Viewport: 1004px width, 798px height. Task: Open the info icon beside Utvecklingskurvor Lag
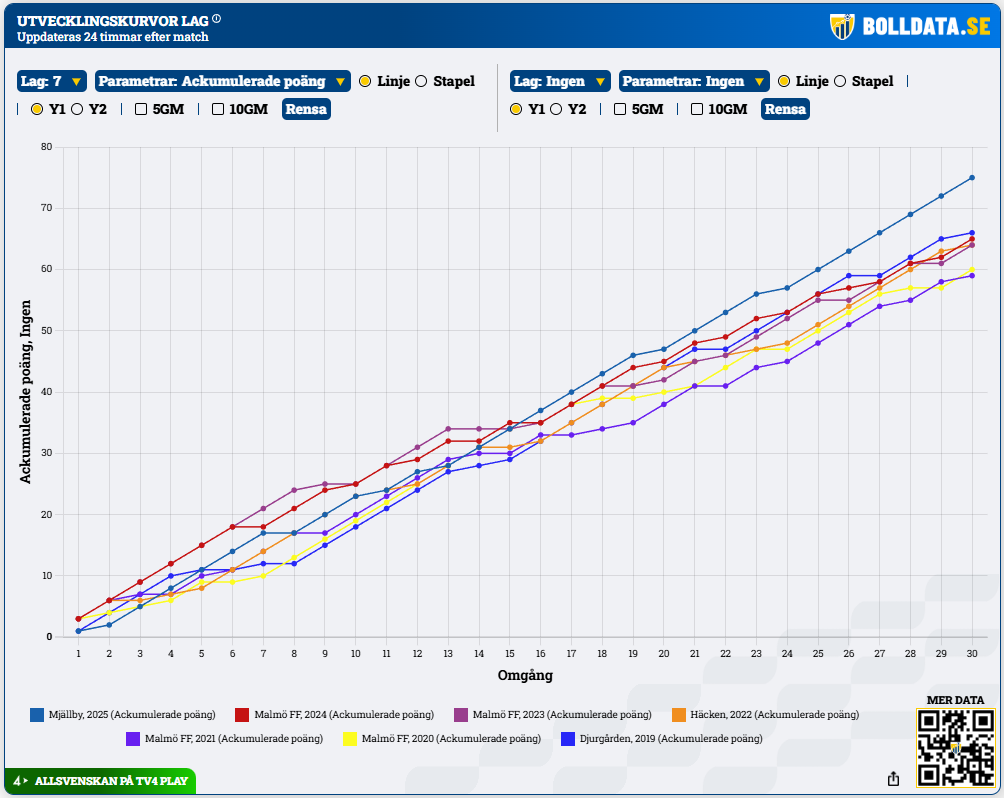[217, 18]
